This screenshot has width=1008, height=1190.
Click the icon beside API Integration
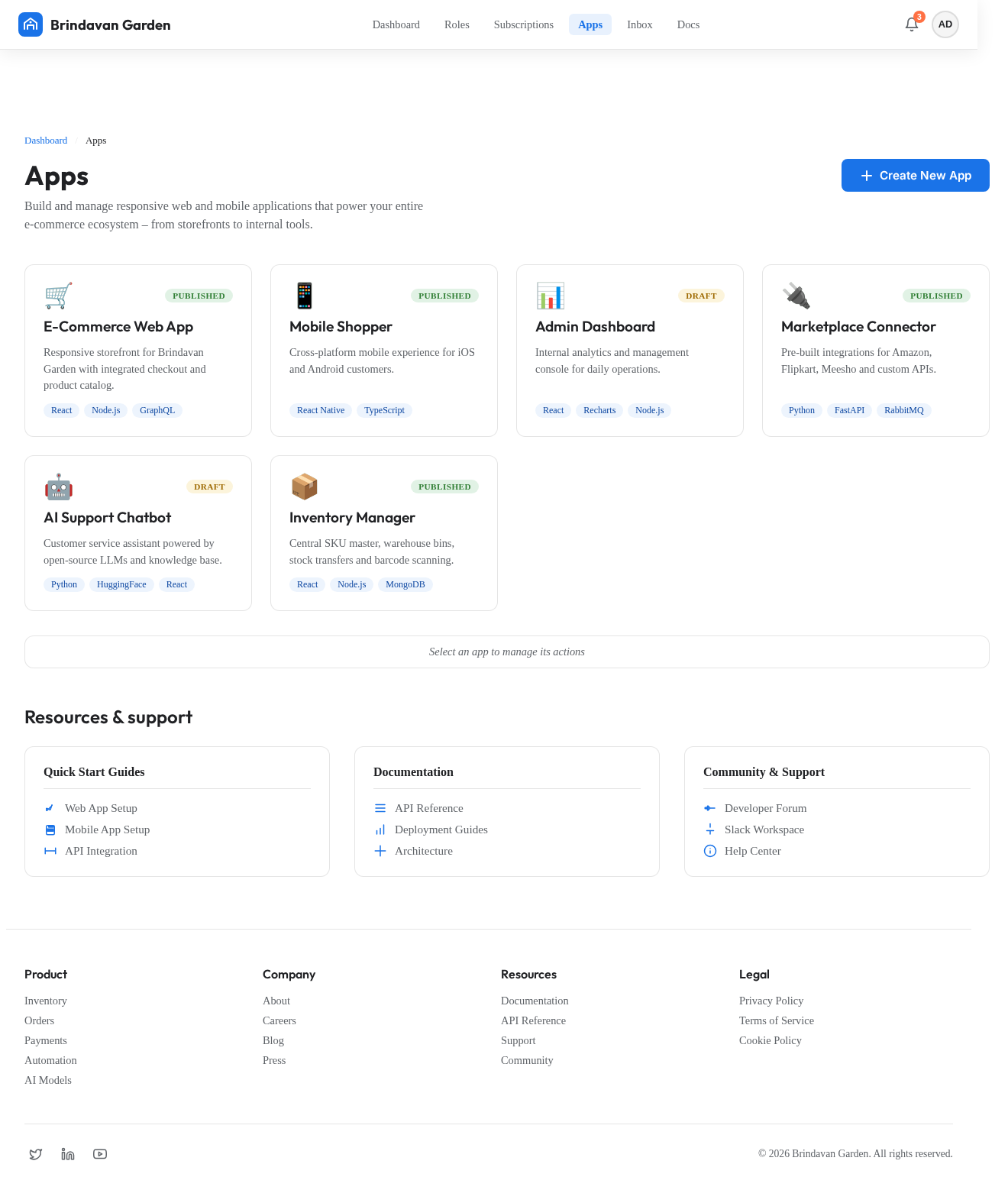click(x=50, y=851)
